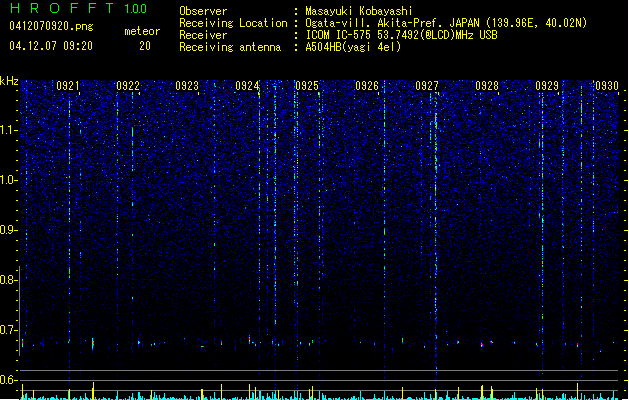629x400 pixels.
Task: Click the meteor count value 20
Action: coord(145,46)
